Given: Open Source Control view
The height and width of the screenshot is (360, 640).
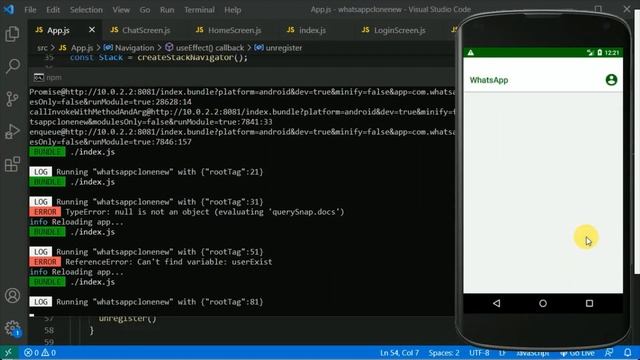Looking at the screenshot, I should [12, 98].
